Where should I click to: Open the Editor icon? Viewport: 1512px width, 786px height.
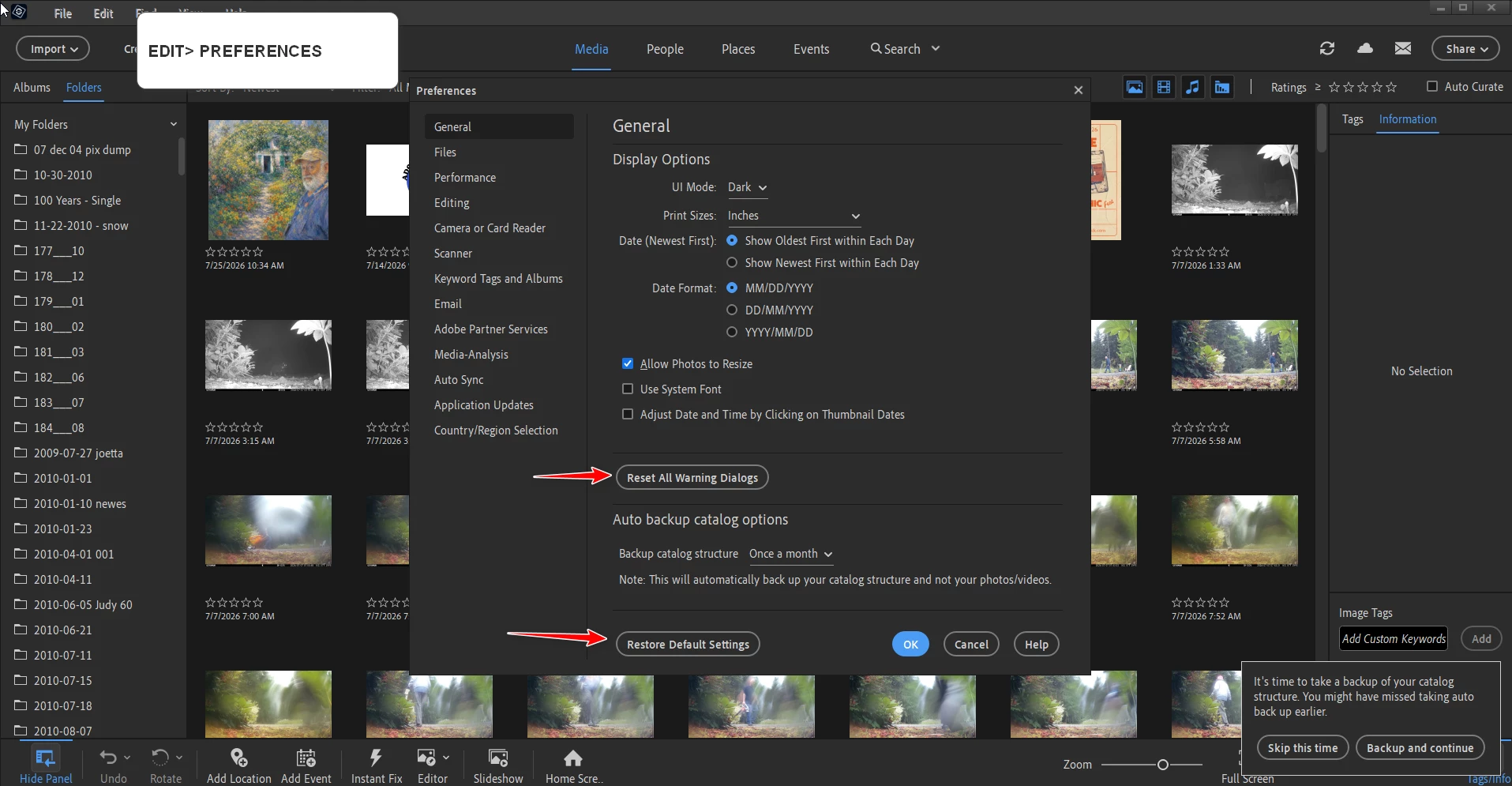426,758
